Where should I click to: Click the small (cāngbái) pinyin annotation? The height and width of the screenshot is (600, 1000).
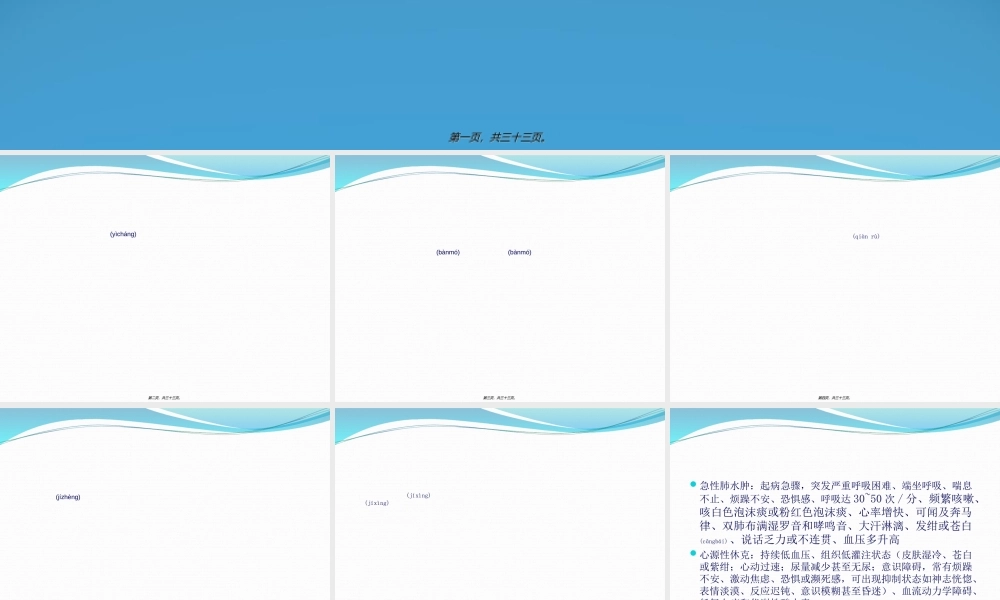click(714, 540)
